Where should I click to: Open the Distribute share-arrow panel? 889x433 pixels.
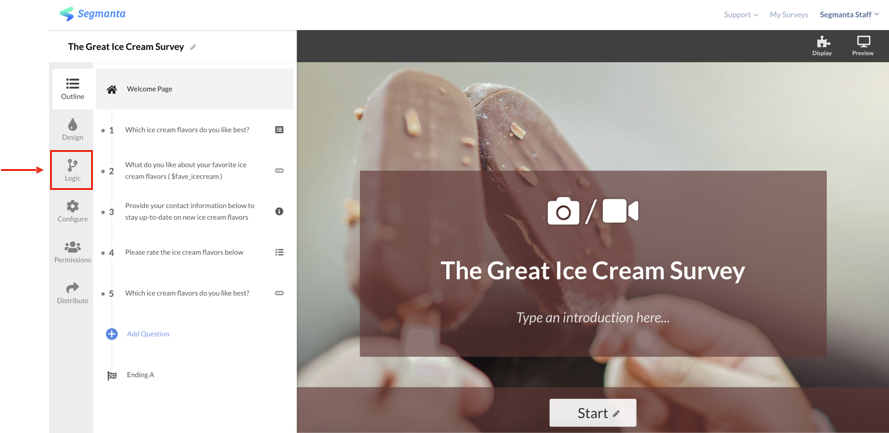(72, 292)
